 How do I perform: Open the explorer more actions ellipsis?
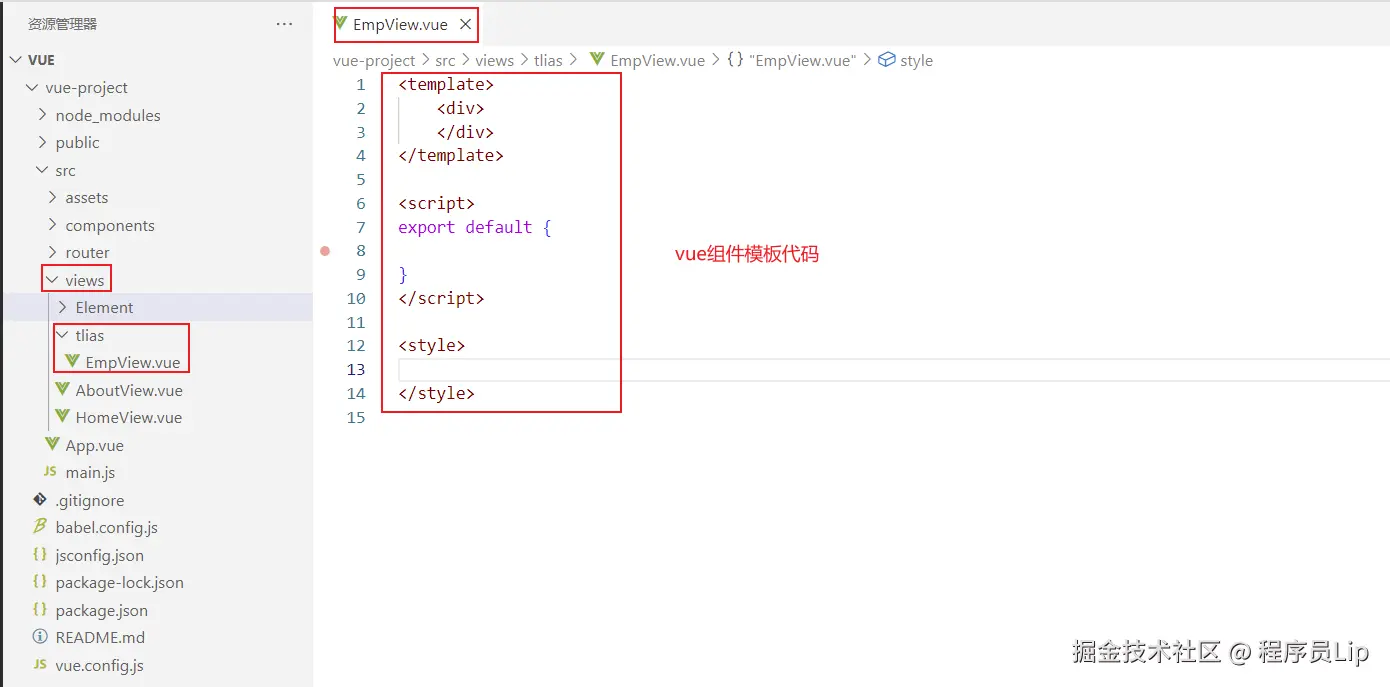pyautogui.click(x=285, y=24)
